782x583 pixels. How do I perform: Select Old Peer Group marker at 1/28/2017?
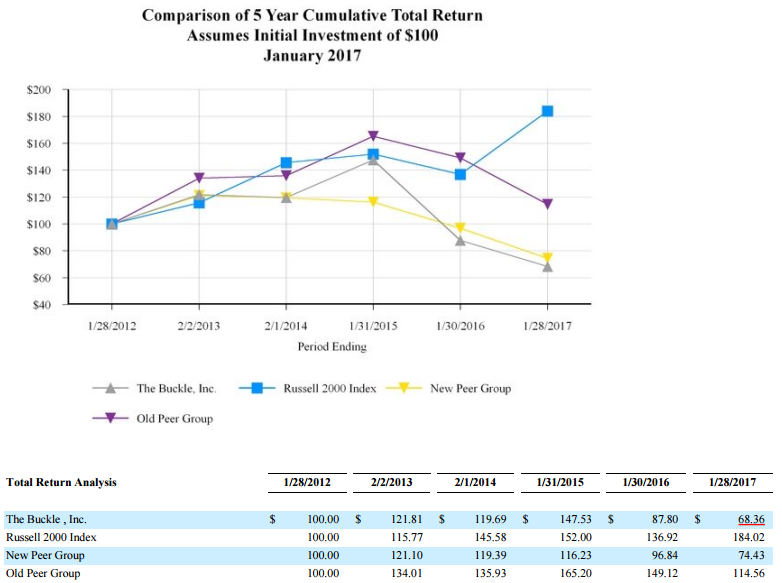click(x=547, y=204)
